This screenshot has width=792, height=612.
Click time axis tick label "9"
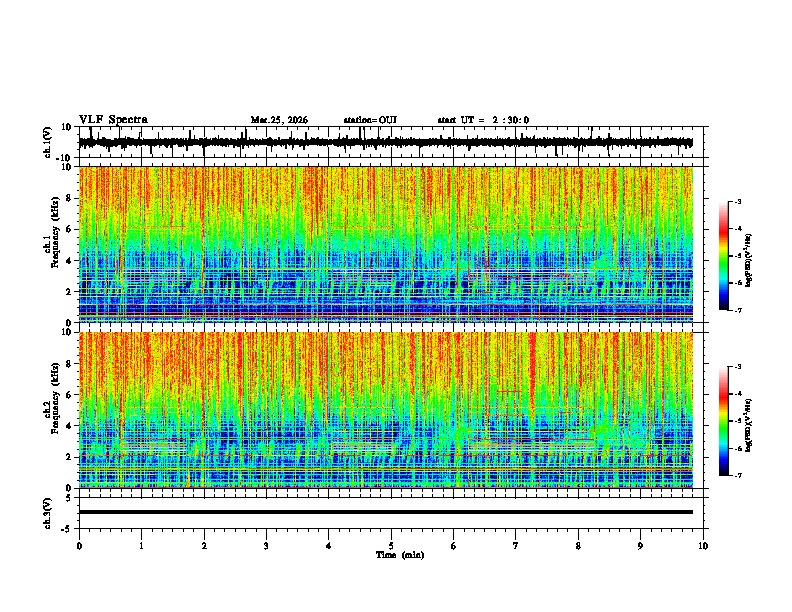tap(640, 546)
